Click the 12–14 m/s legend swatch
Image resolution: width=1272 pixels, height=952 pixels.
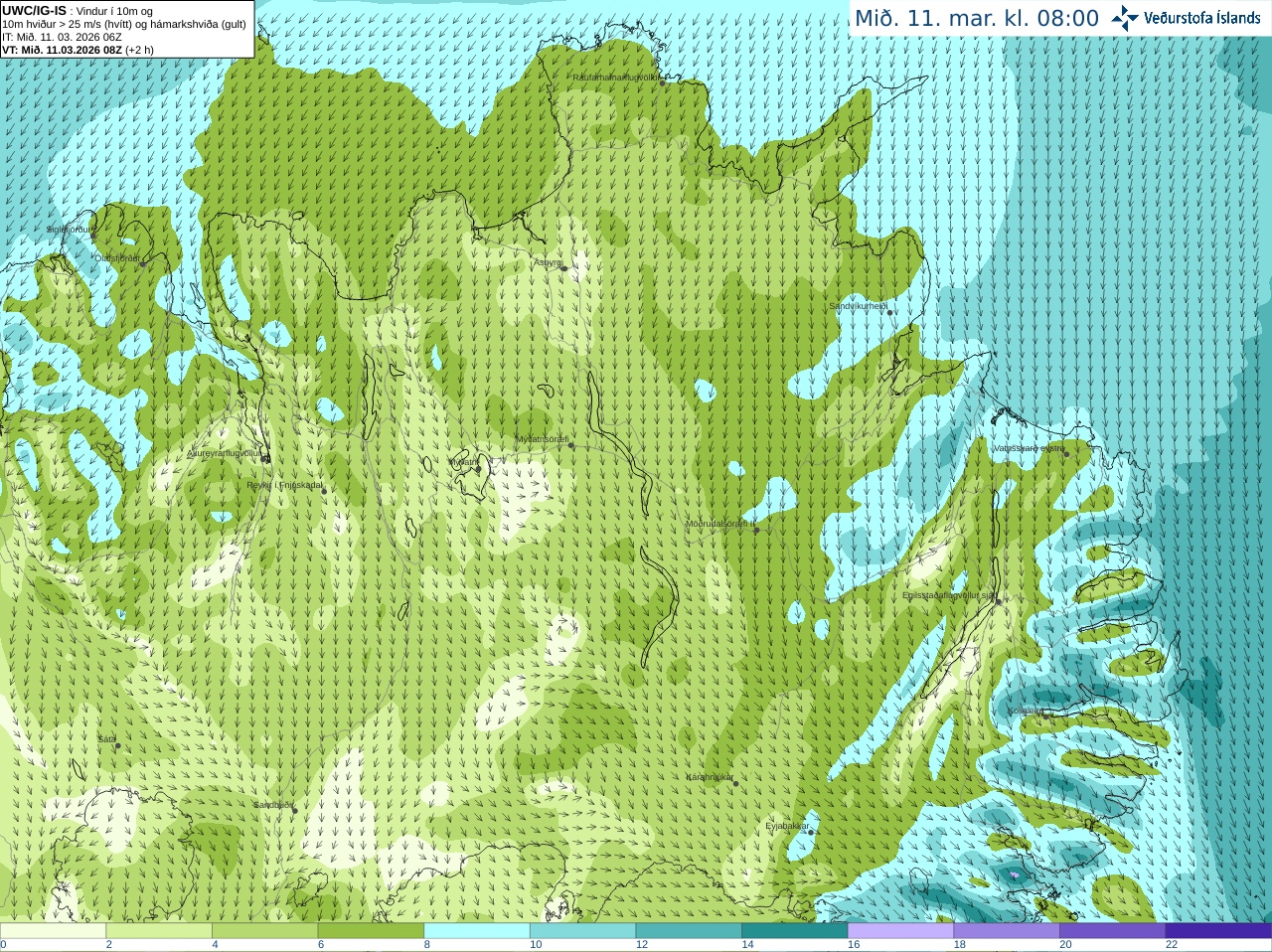pos(689,931)
